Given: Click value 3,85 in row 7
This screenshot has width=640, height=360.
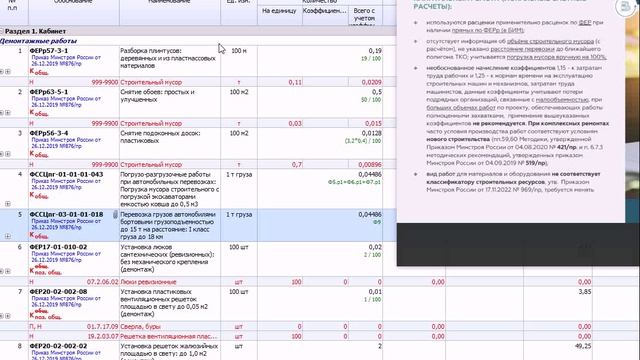Looking at the screenshot, I should pos(584,291).
